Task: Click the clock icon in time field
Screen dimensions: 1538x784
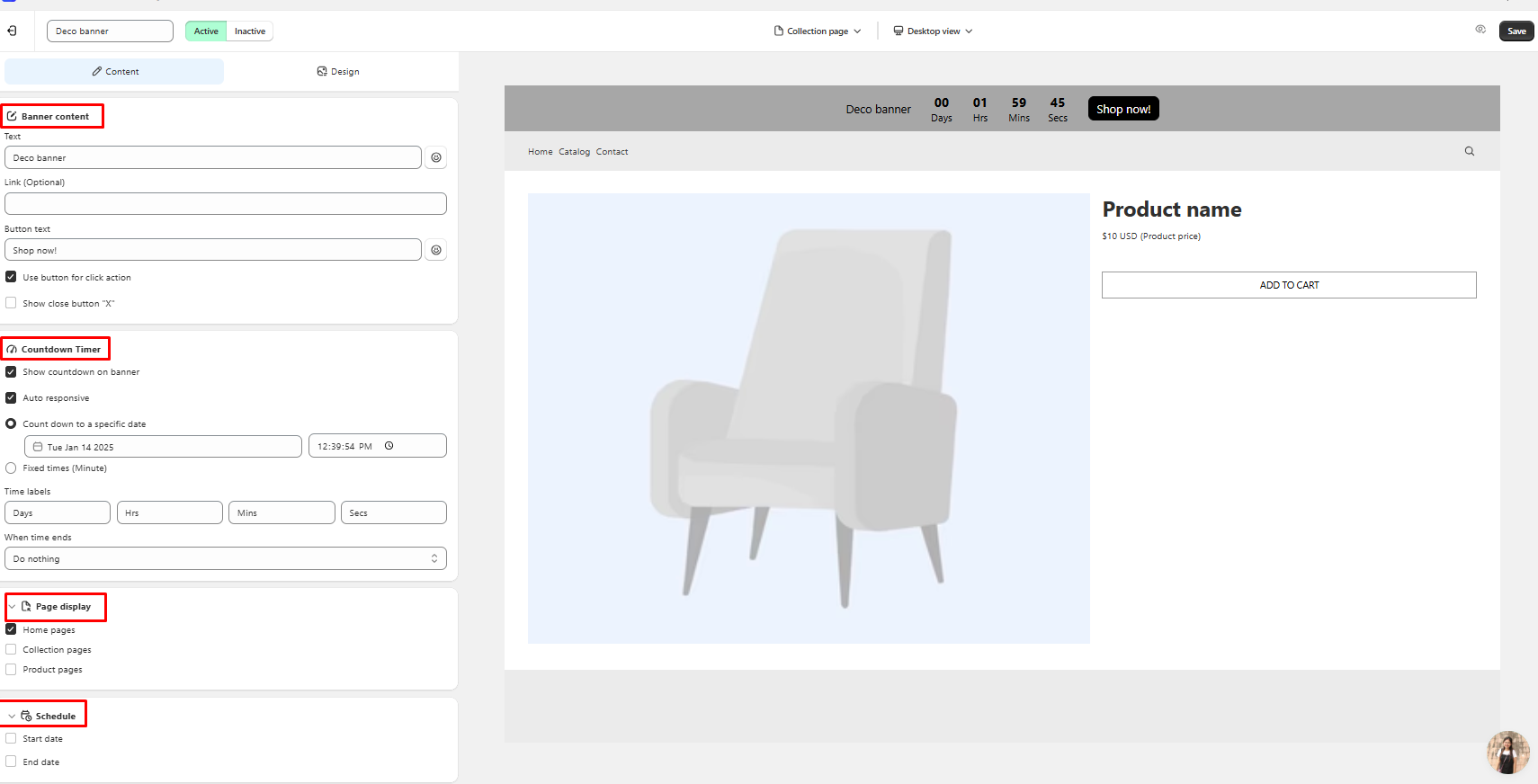Action: click(389, 446)
